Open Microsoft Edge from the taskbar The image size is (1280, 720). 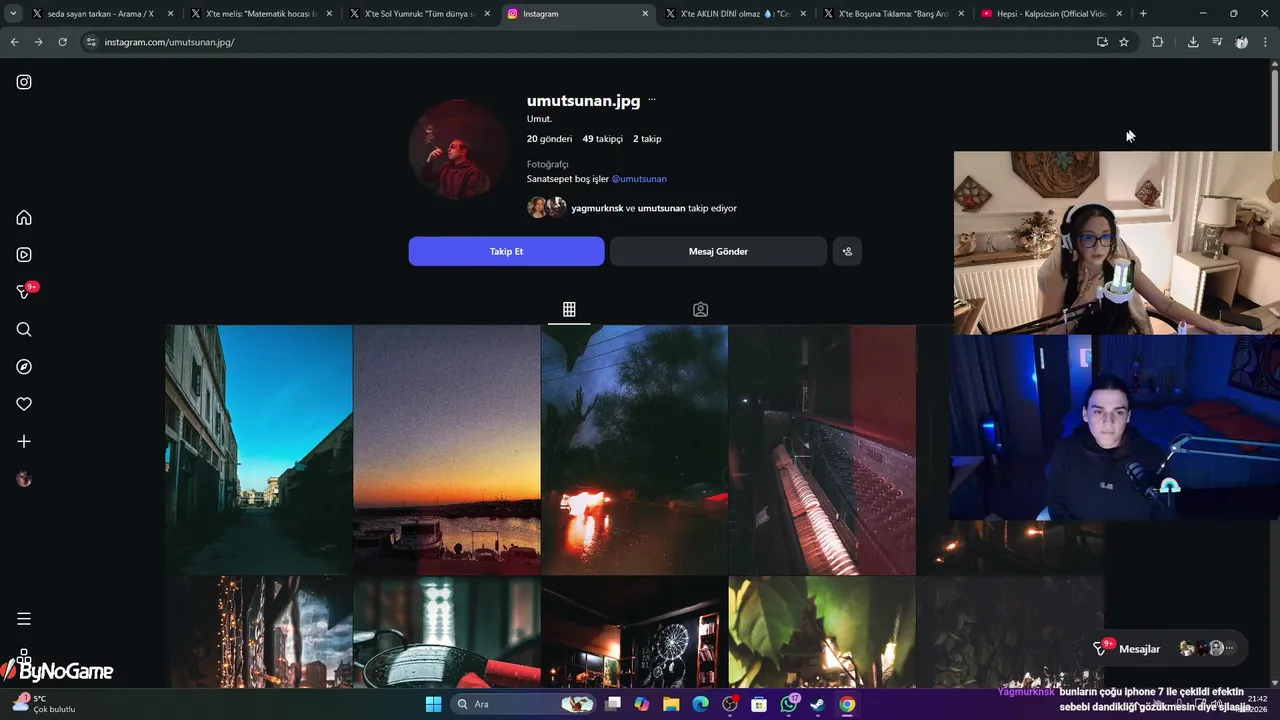pyautogui.click(x=700, y=704)
